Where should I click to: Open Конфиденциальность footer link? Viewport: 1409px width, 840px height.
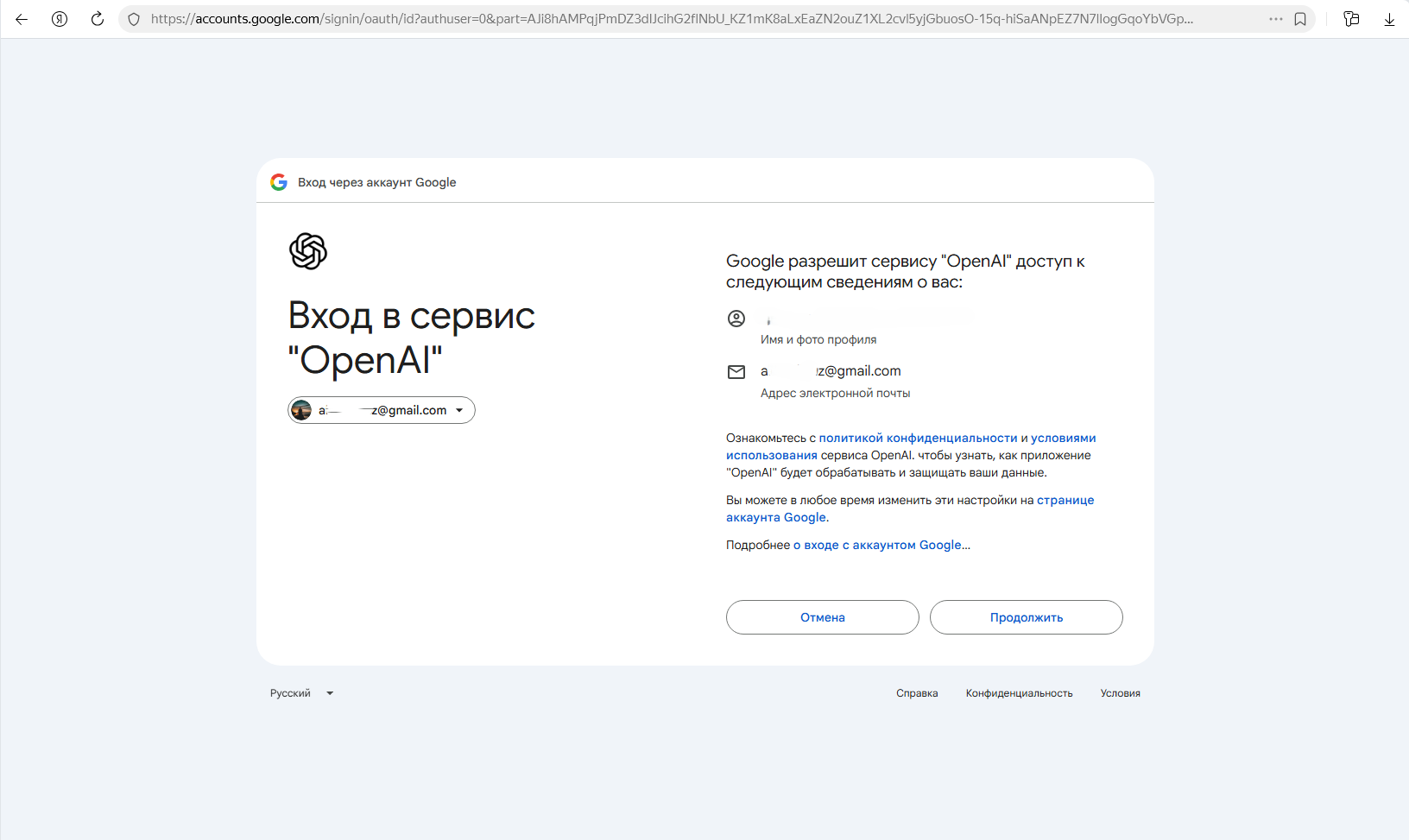coord(1019,693)
